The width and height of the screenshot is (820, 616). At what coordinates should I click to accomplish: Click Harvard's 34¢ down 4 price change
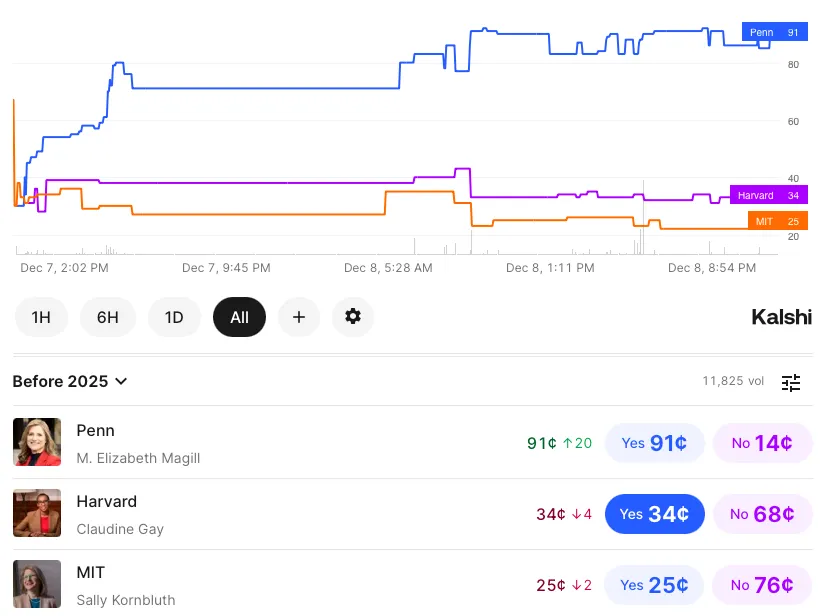(x=564, y=514)
